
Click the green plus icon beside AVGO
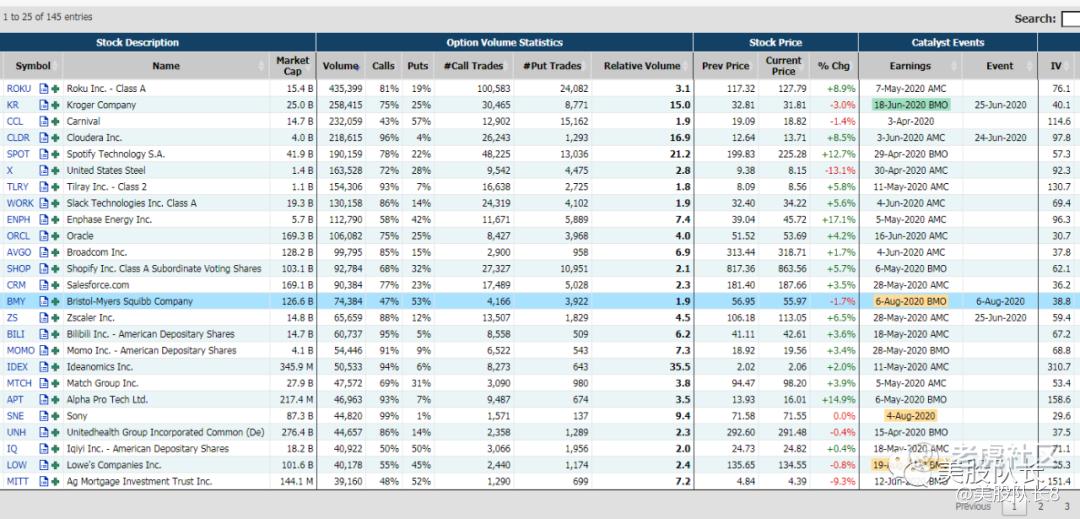tap(55, 253)
